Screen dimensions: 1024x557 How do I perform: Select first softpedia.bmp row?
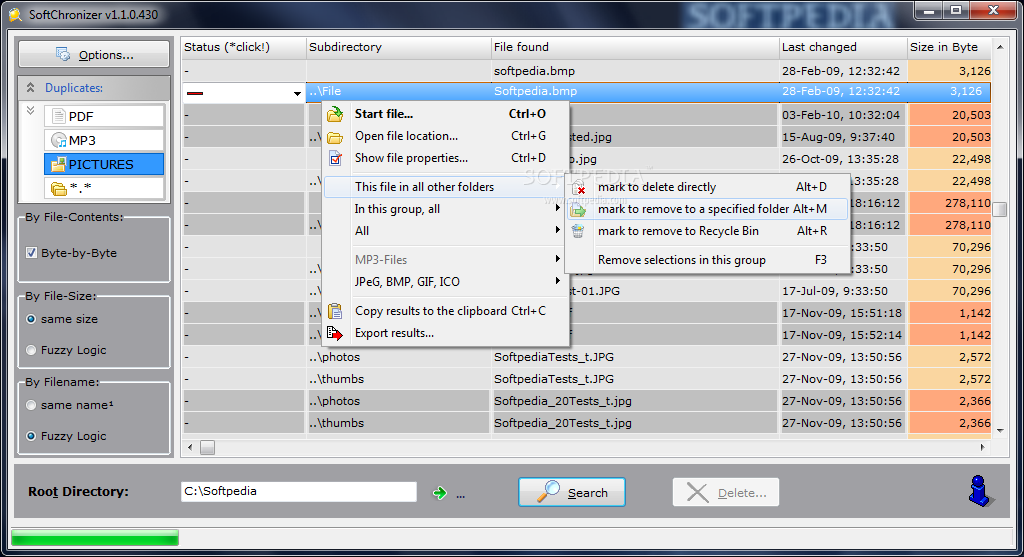(586, 71)
